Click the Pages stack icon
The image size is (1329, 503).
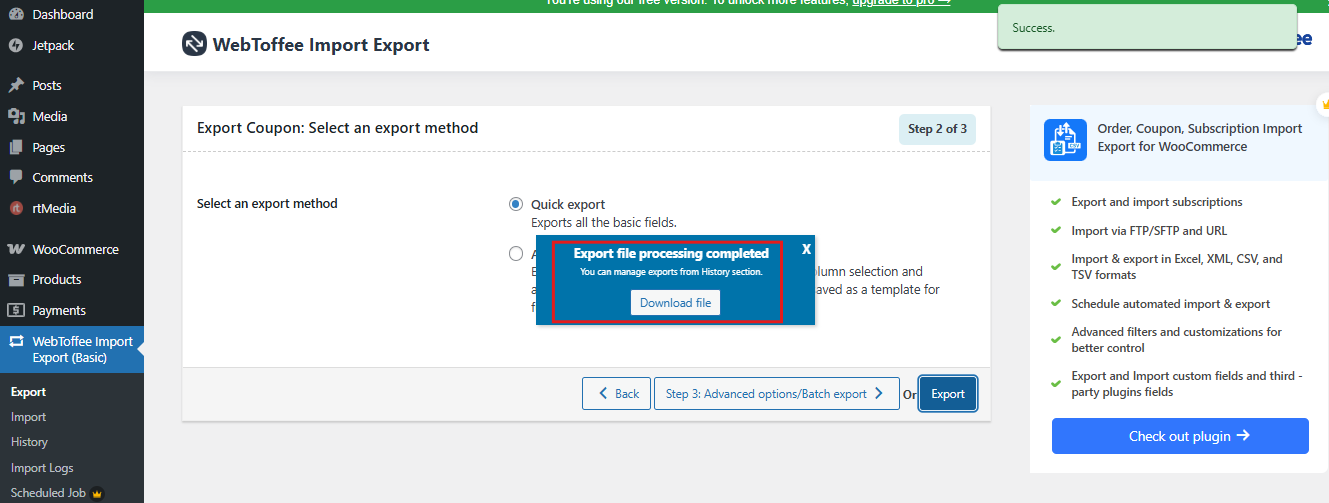tap(16, 147)
